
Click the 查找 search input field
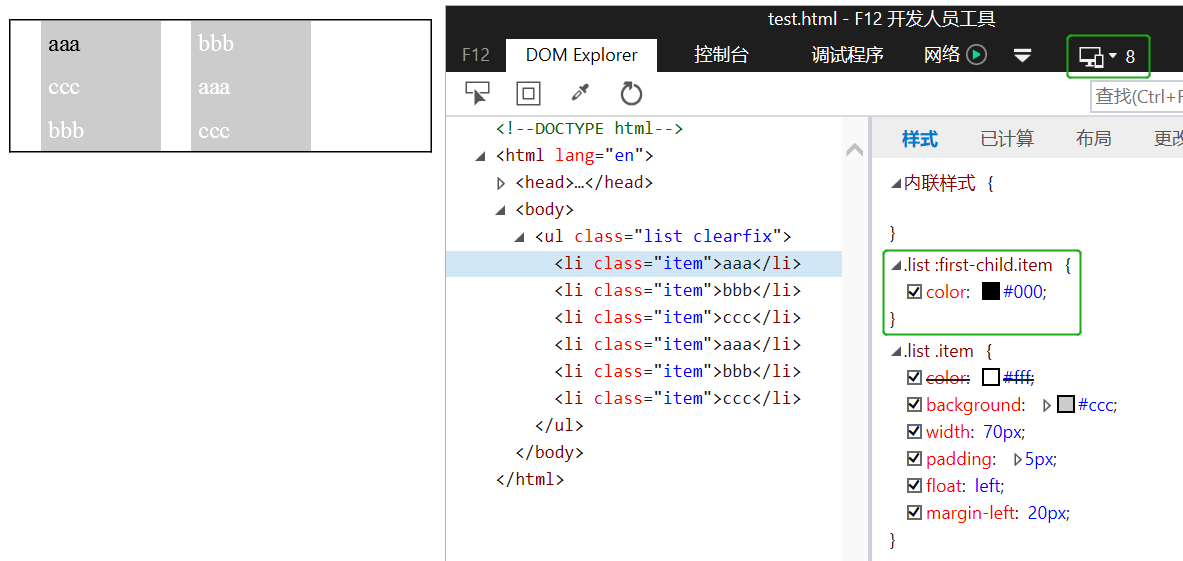point(1137,97)
